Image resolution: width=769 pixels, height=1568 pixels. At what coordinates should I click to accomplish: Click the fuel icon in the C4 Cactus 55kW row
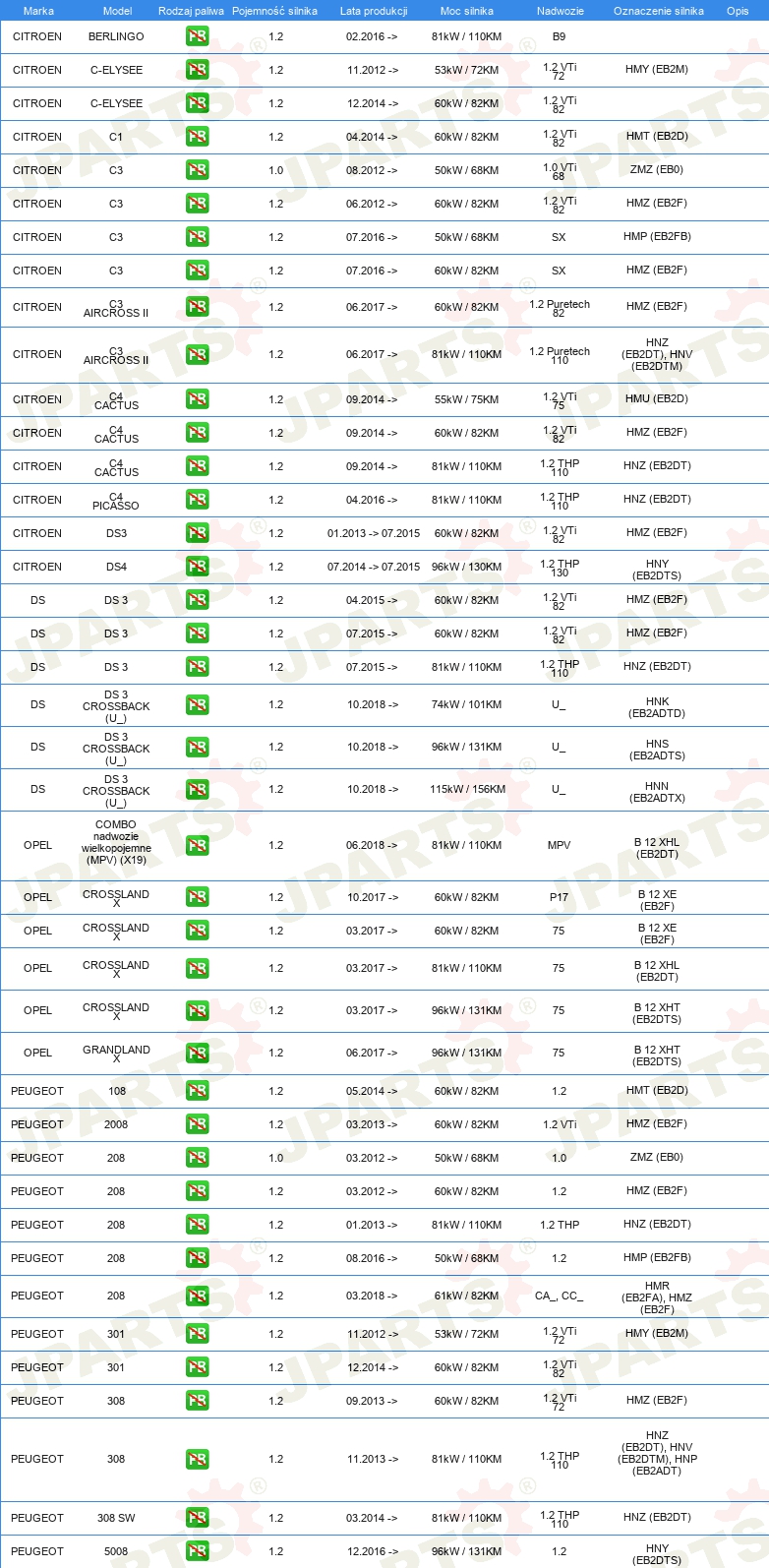tap(197, 399)
